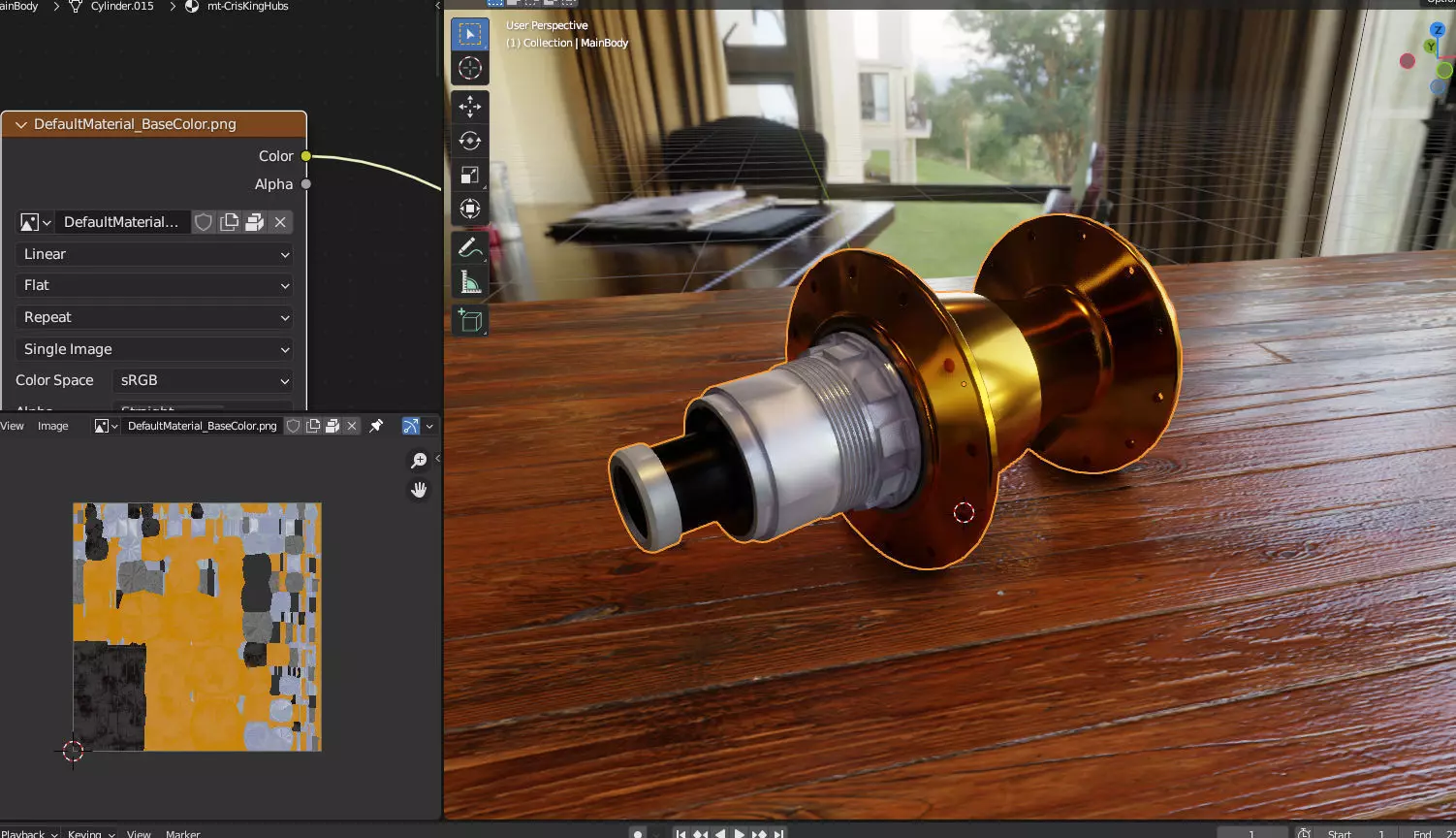Image resolution: width=1456 pixels, height=838 pixels.
Task: Open the Flat projection dropdown
Action: point(154,285)
